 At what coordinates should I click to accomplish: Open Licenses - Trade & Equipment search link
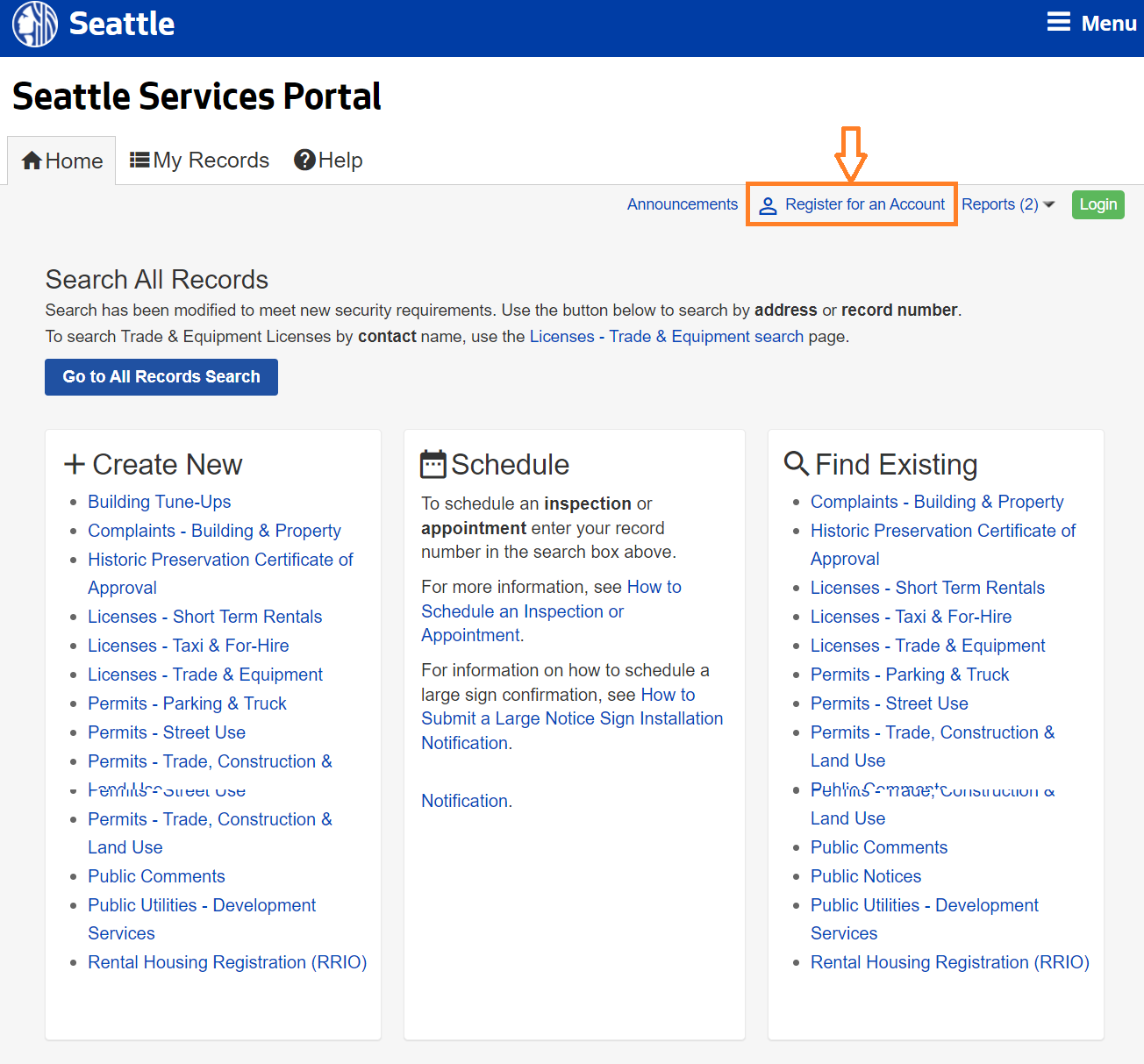point(667,337)
